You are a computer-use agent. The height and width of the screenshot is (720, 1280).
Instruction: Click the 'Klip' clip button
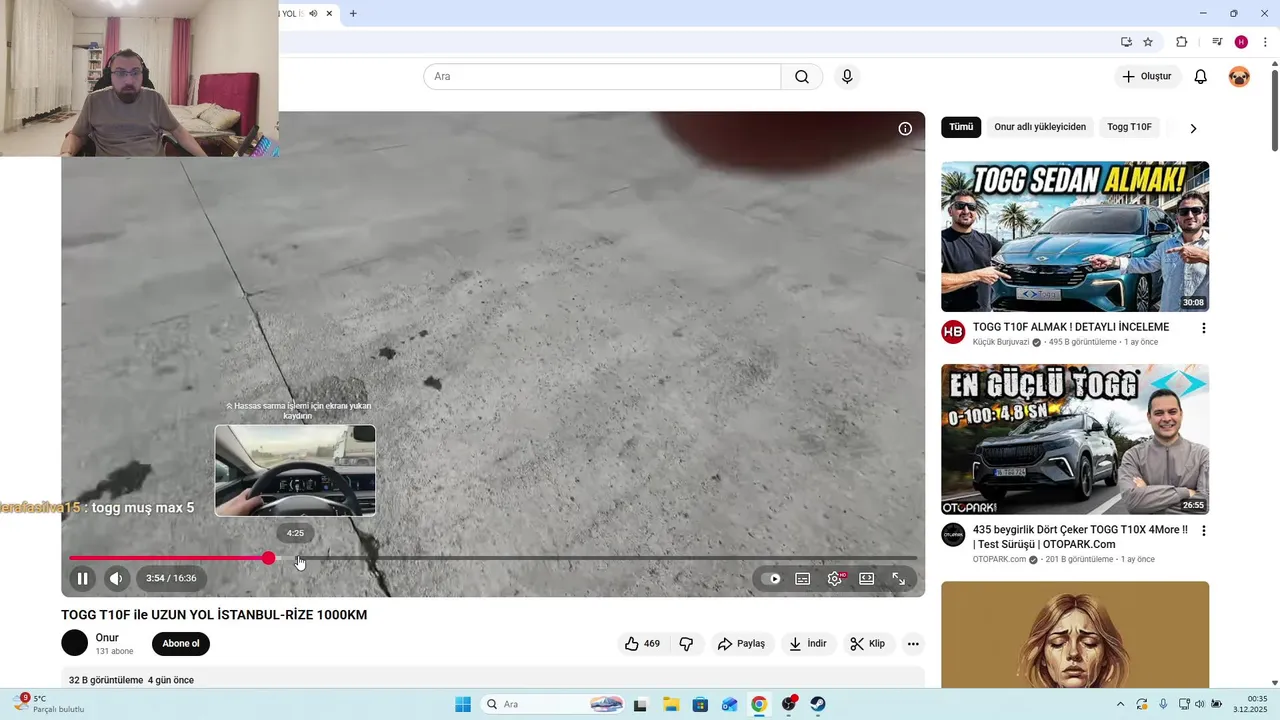coord(868,644)
